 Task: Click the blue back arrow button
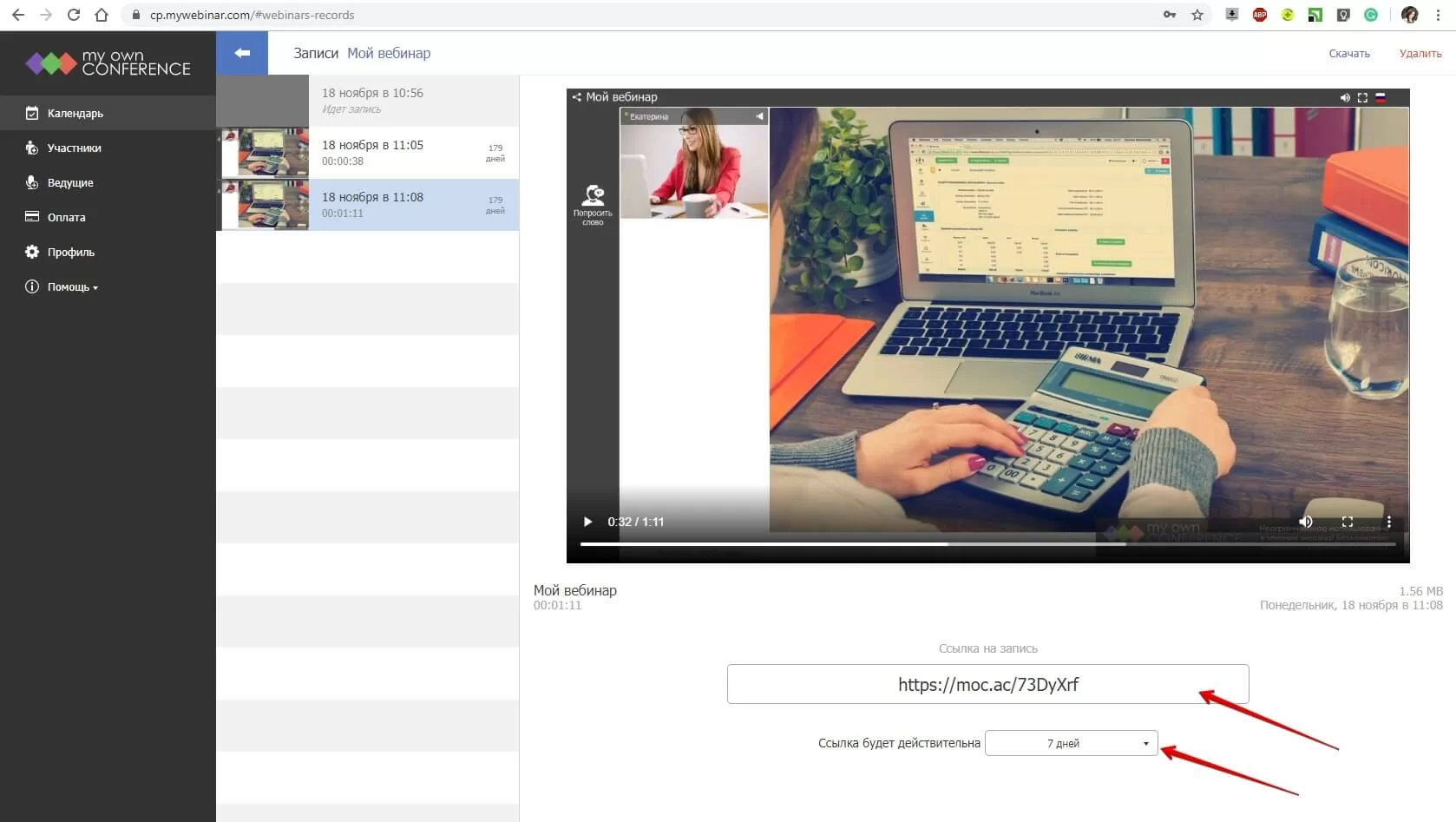242,53
